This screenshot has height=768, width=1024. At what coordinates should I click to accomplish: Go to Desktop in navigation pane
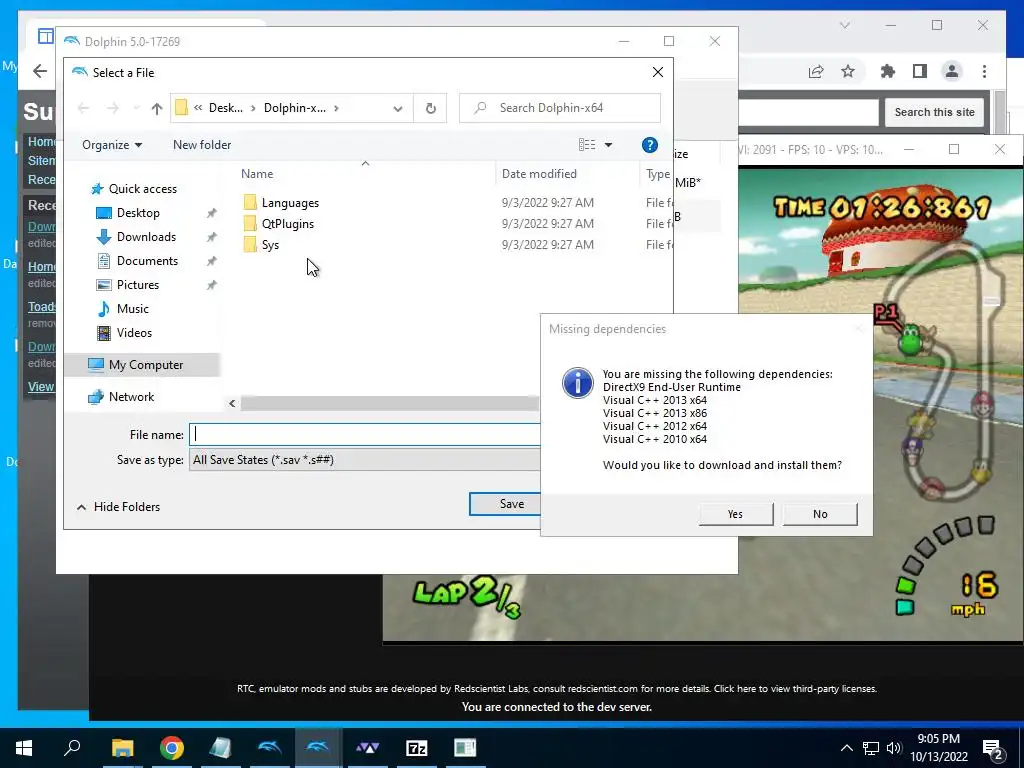(138, 213)
